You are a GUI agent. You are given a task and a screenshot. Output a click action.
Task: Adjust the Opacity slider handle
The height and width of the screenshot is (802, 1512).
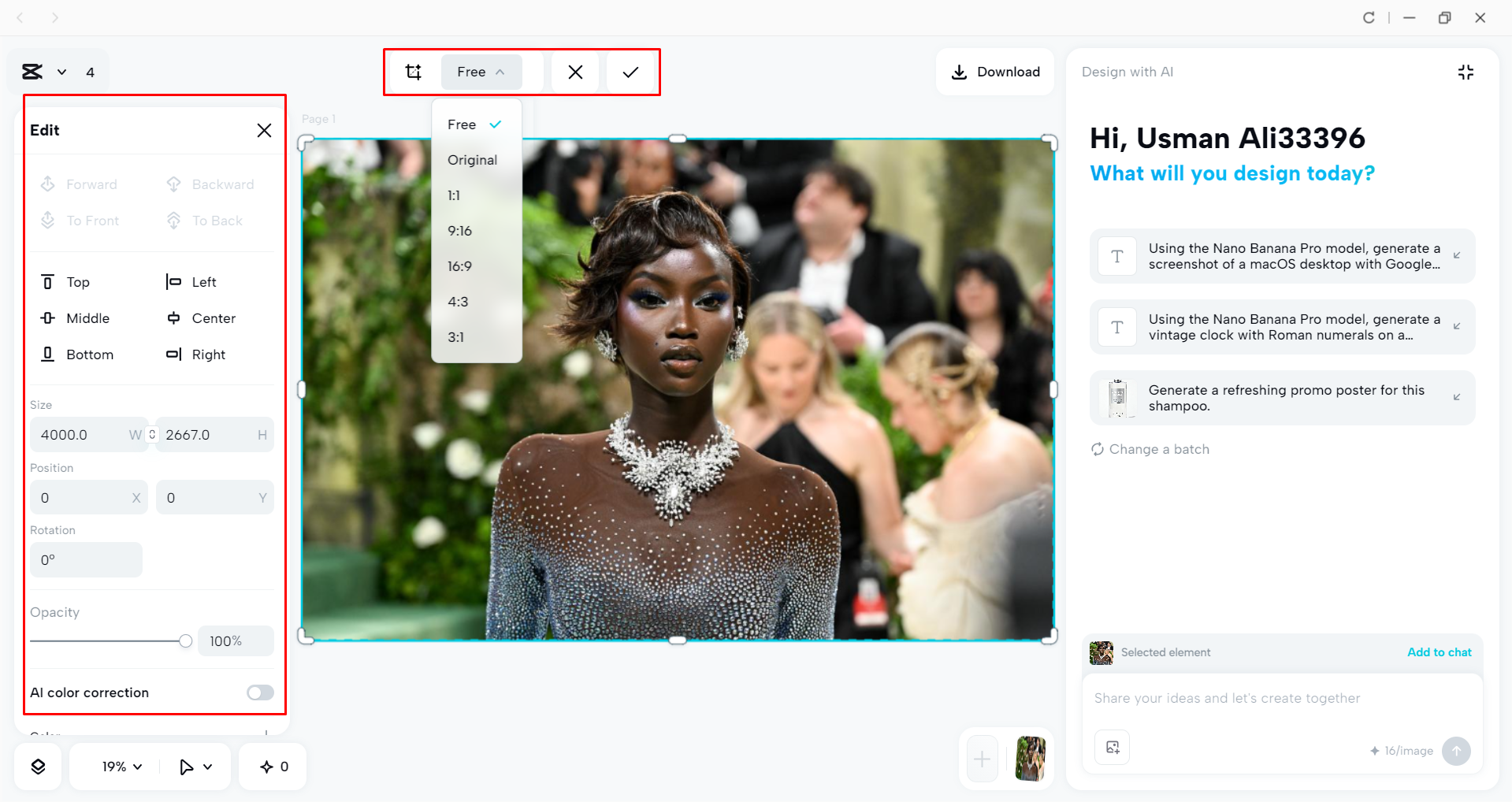tap(185, 641)
